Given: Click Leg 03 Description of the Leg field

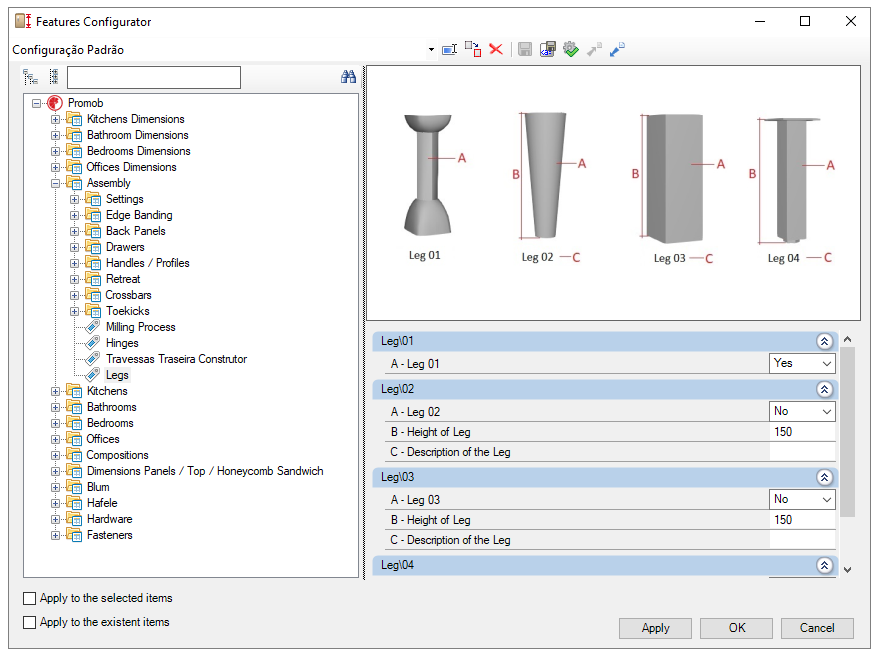Looking at the screenshot, I should click(802, 540).
